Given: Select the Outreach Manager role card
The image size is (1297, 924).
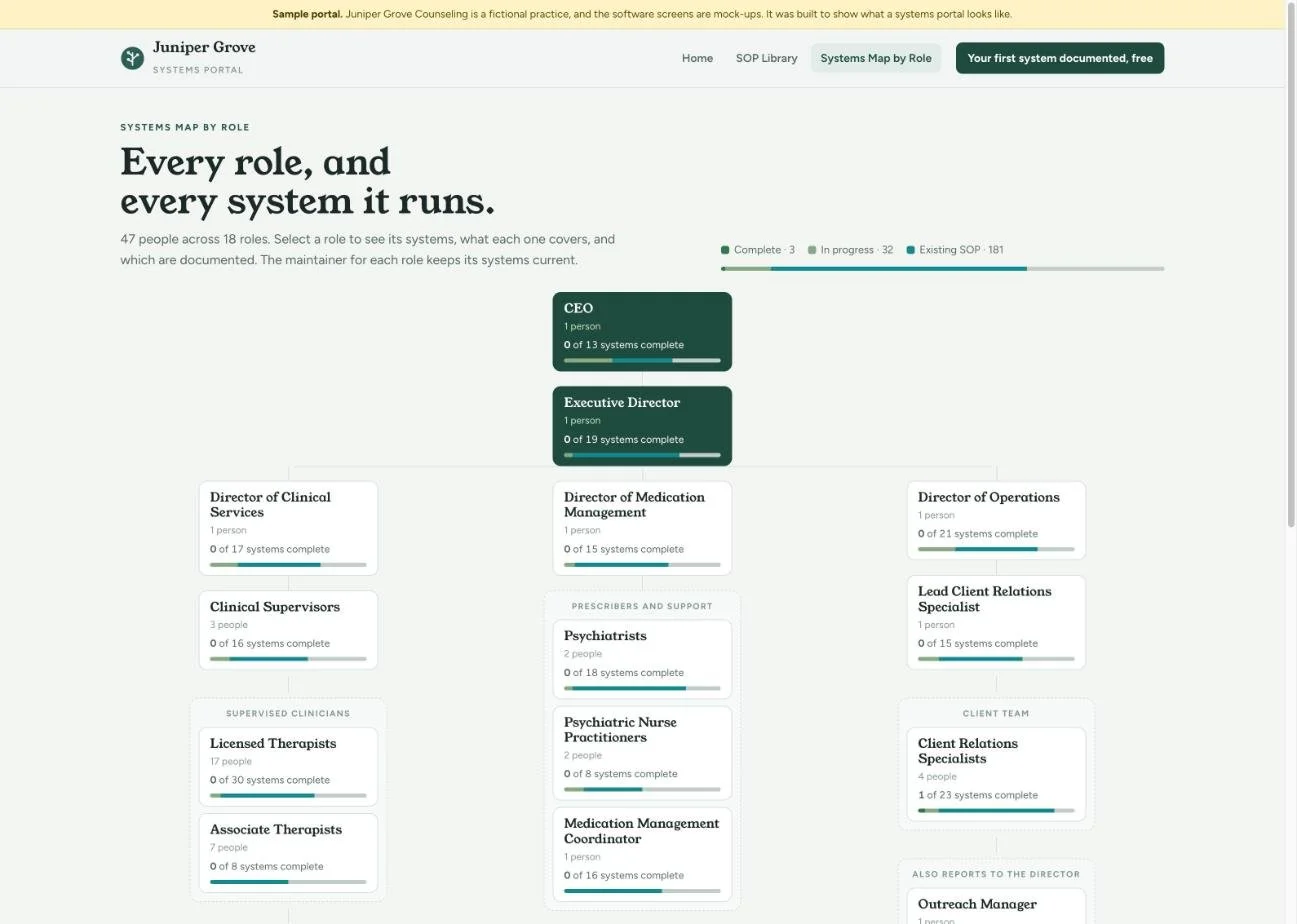Looking at the screenshot, I should click(x=996, y=907).
